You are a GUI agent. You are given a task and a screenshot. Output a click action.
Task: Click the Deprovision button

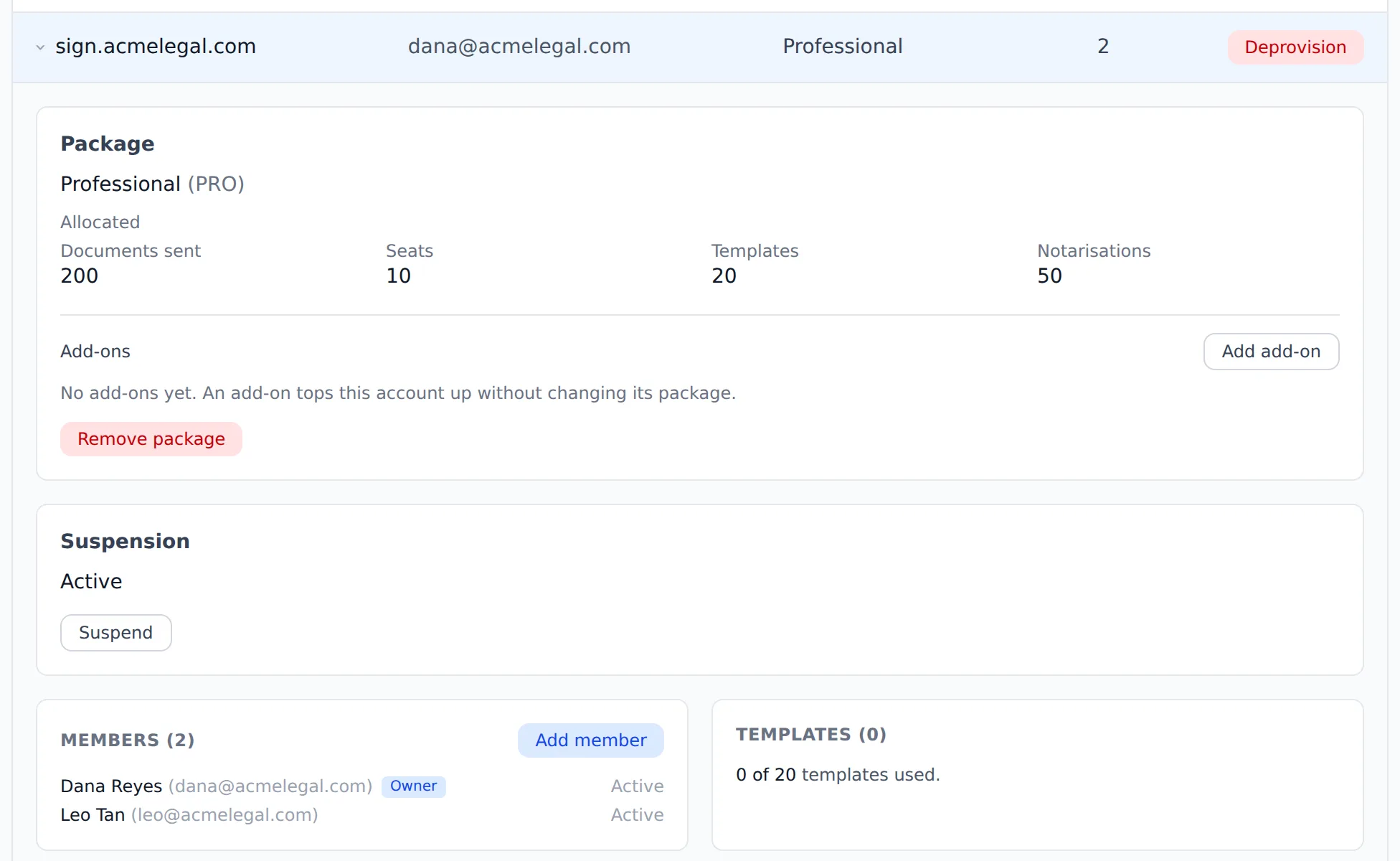(x=1295, y=47)
